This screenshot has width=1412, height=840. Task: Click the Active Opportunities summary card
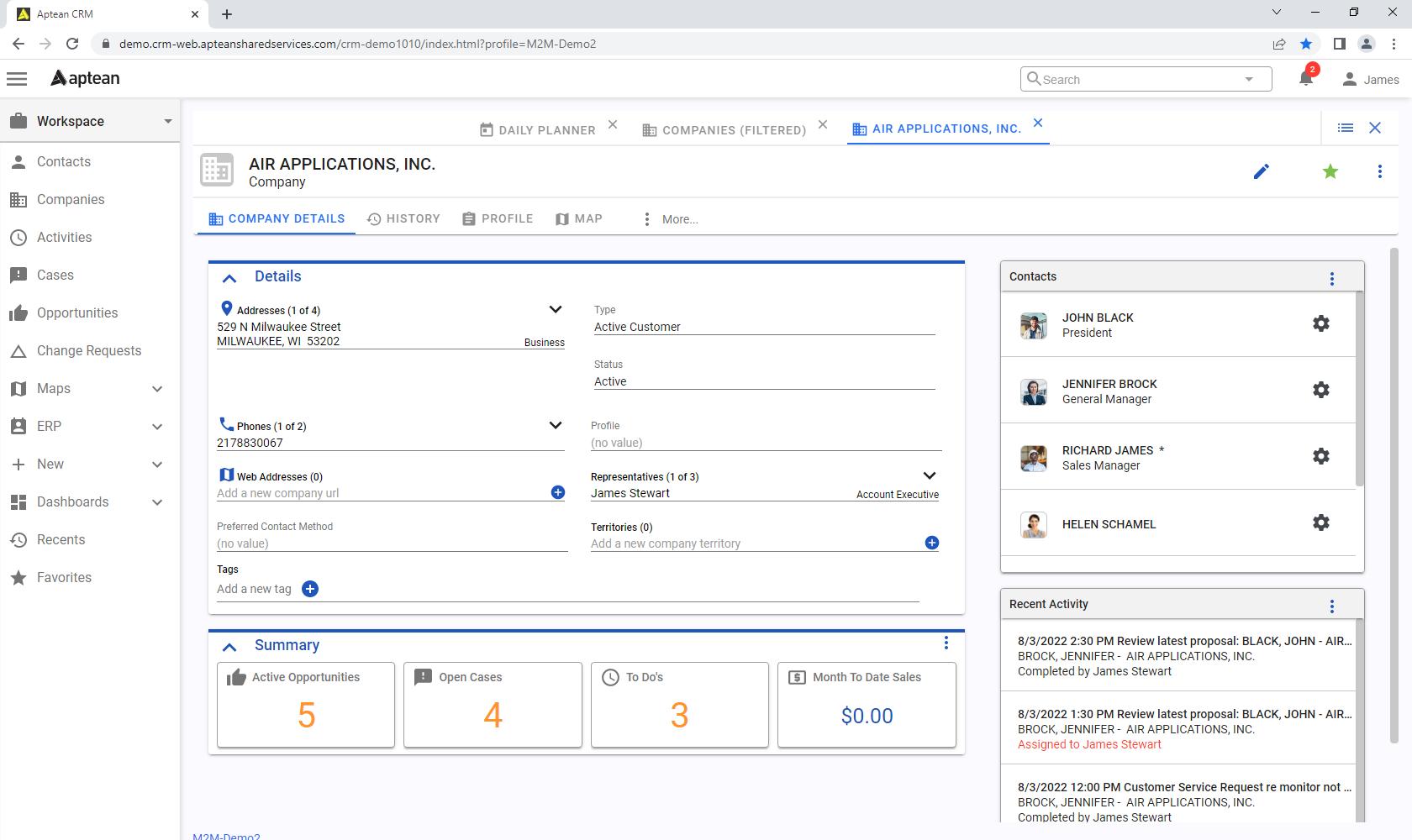point(306,704)
